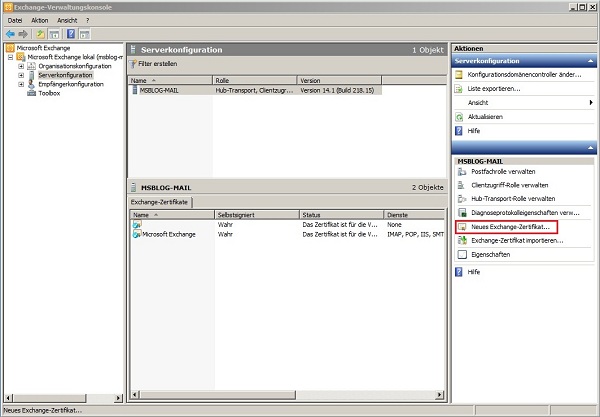Click Neues Exchange-Zertifikat action
This screenshot has width=600, height=417.
(x=510, y=227)
